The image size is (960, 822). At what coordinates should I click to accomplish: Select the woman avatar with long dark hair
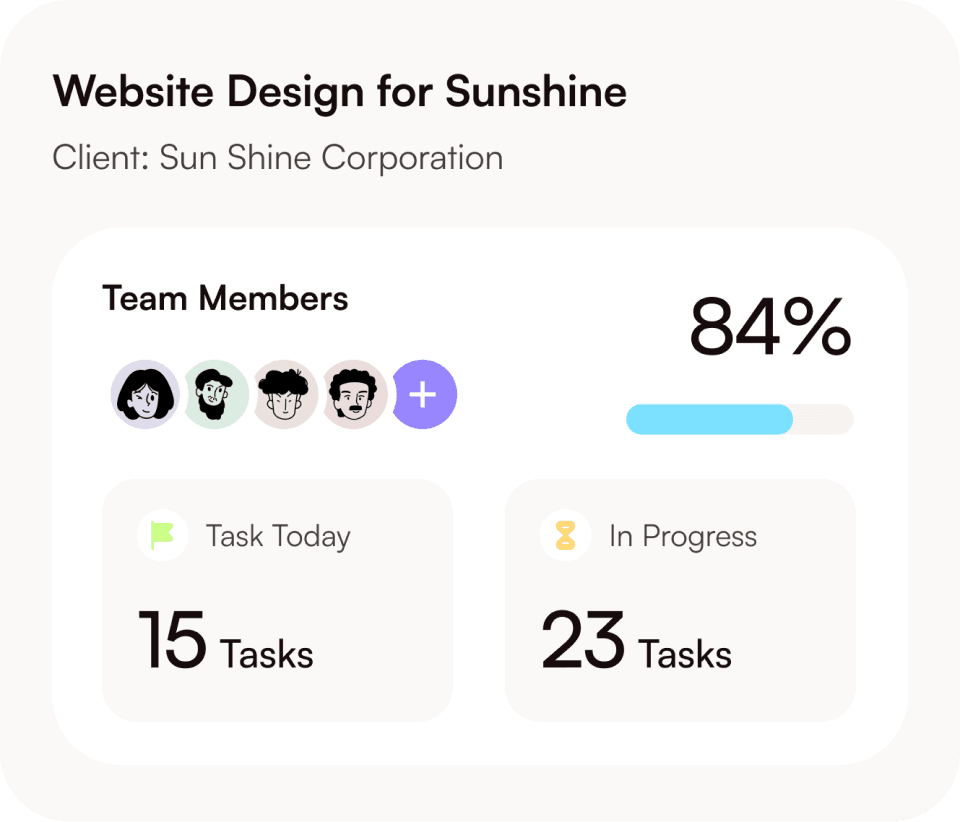coord(144,395)
